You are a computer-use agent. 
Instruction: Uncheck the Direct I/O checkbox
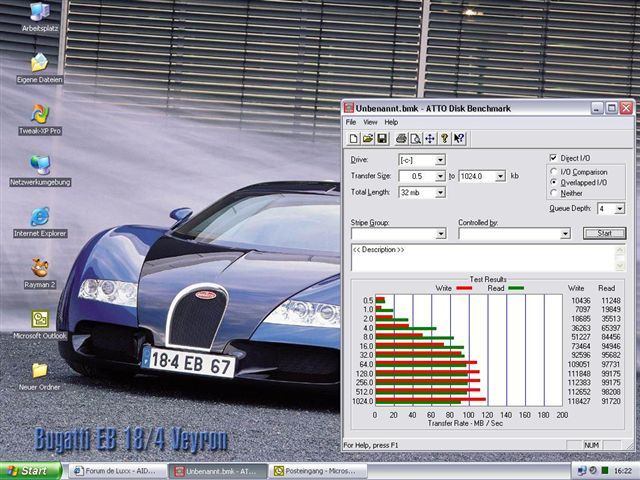(553, 158)
